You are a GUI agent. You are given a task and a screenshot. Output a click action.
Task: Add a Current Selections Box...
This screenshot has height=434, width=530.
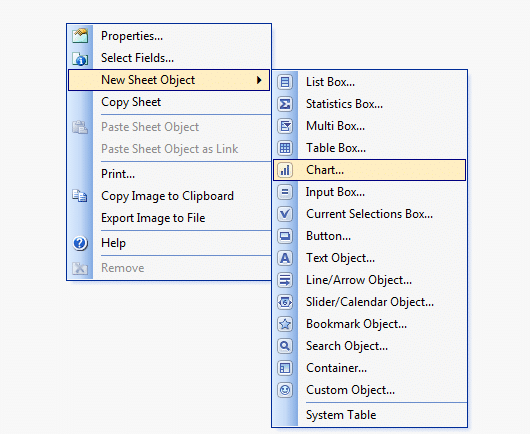click(369, 214)
